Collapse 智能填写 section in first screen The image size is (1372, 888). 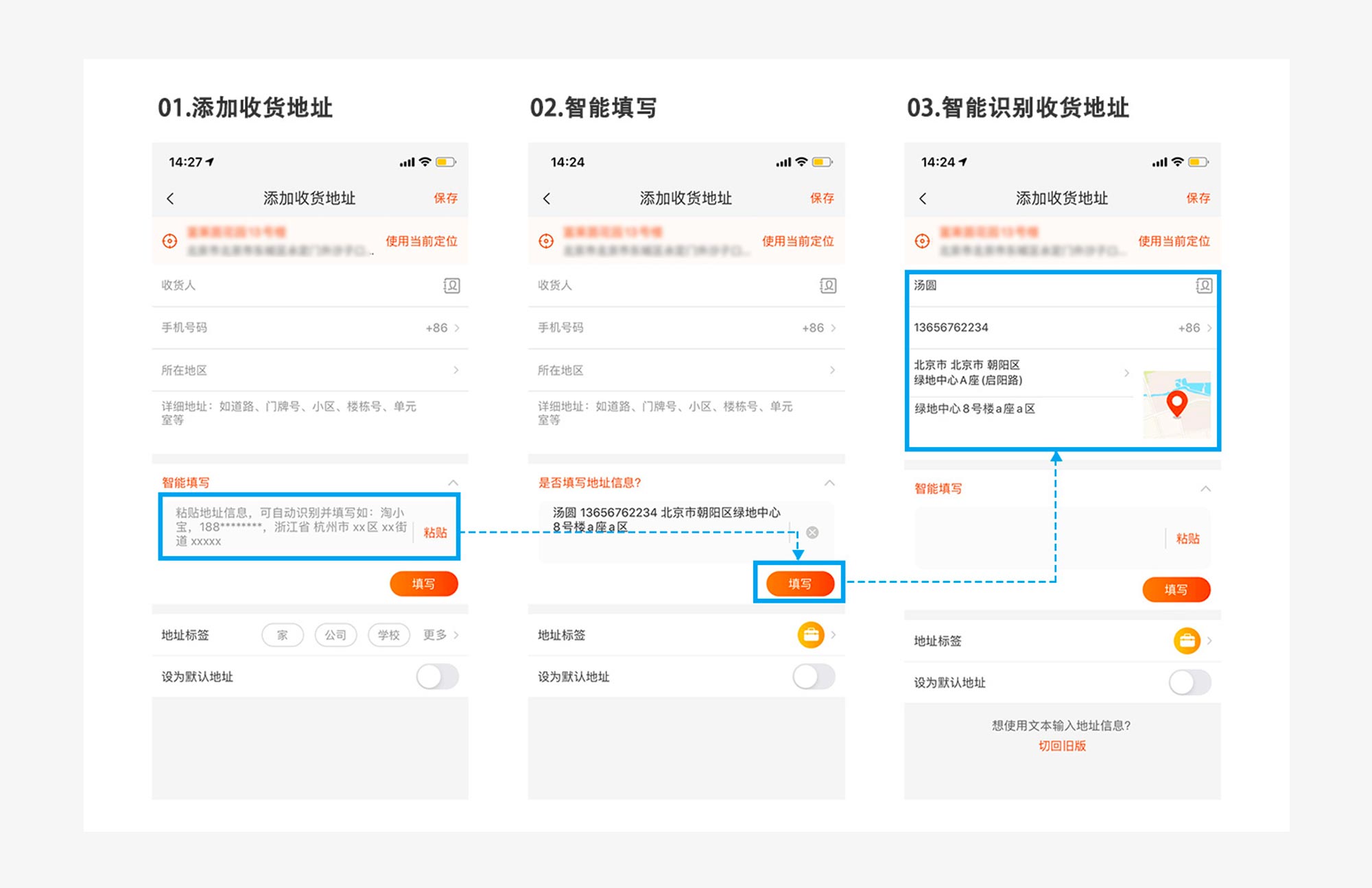coord(453,483)
